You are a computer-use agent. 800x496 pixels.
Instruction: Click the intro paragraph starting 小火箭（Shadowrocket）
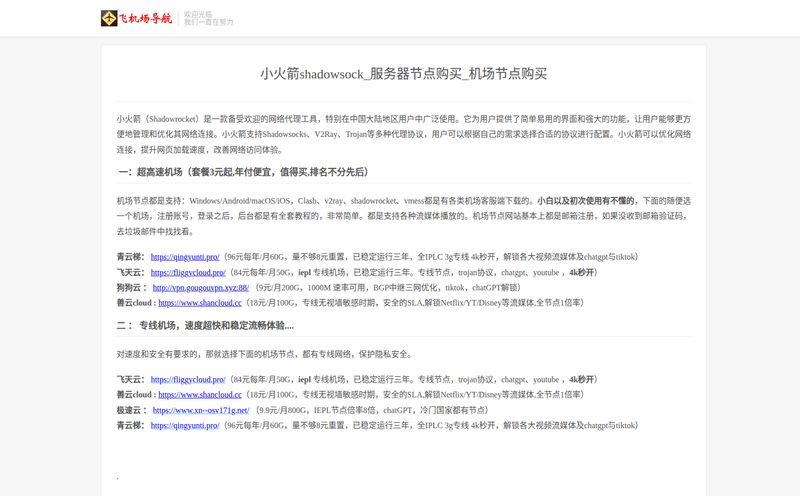[404, 134]
